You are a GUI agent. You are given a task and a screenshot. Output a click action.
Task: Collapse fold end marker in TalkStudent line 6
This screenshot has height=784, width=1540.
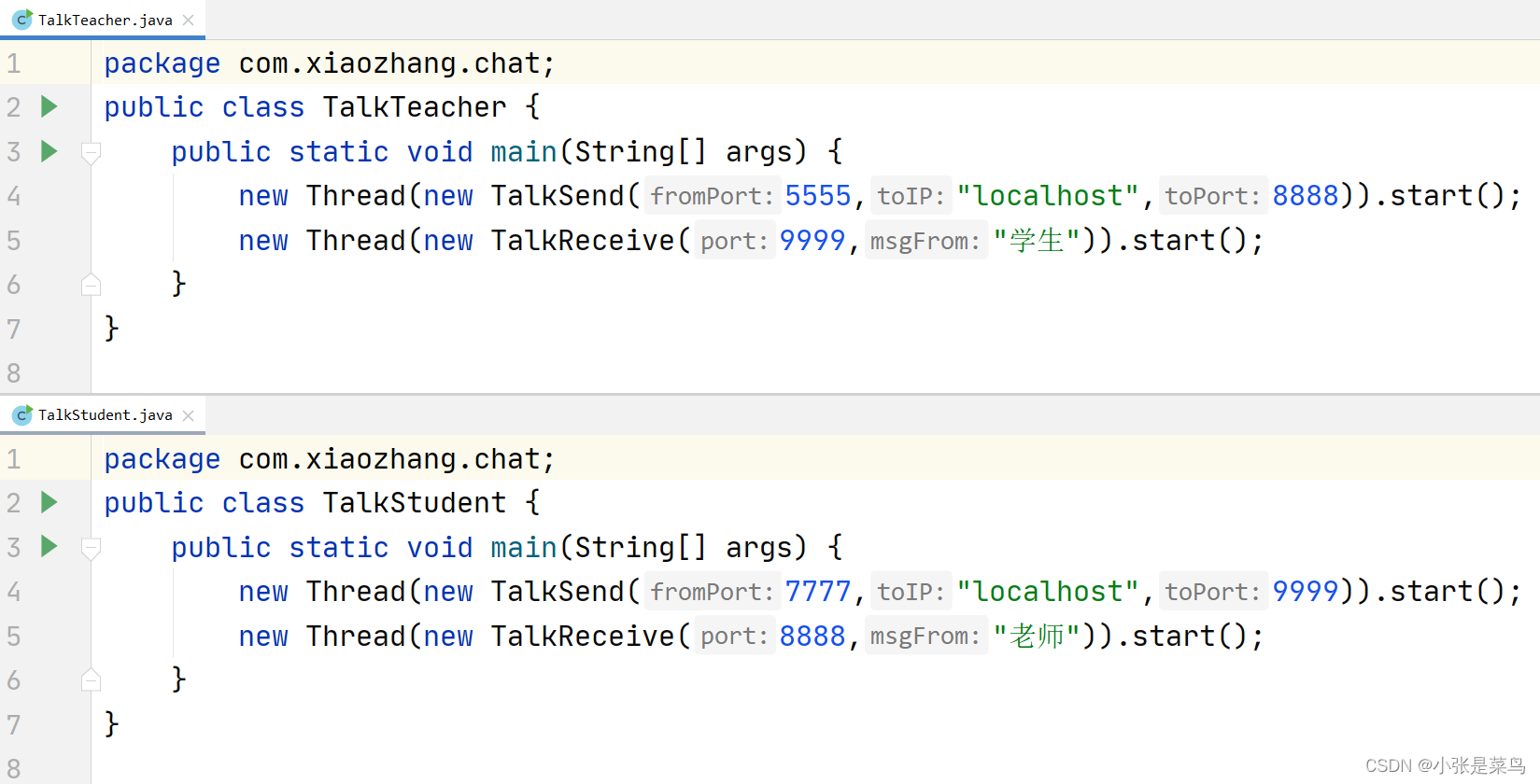[x=91, y=680]
